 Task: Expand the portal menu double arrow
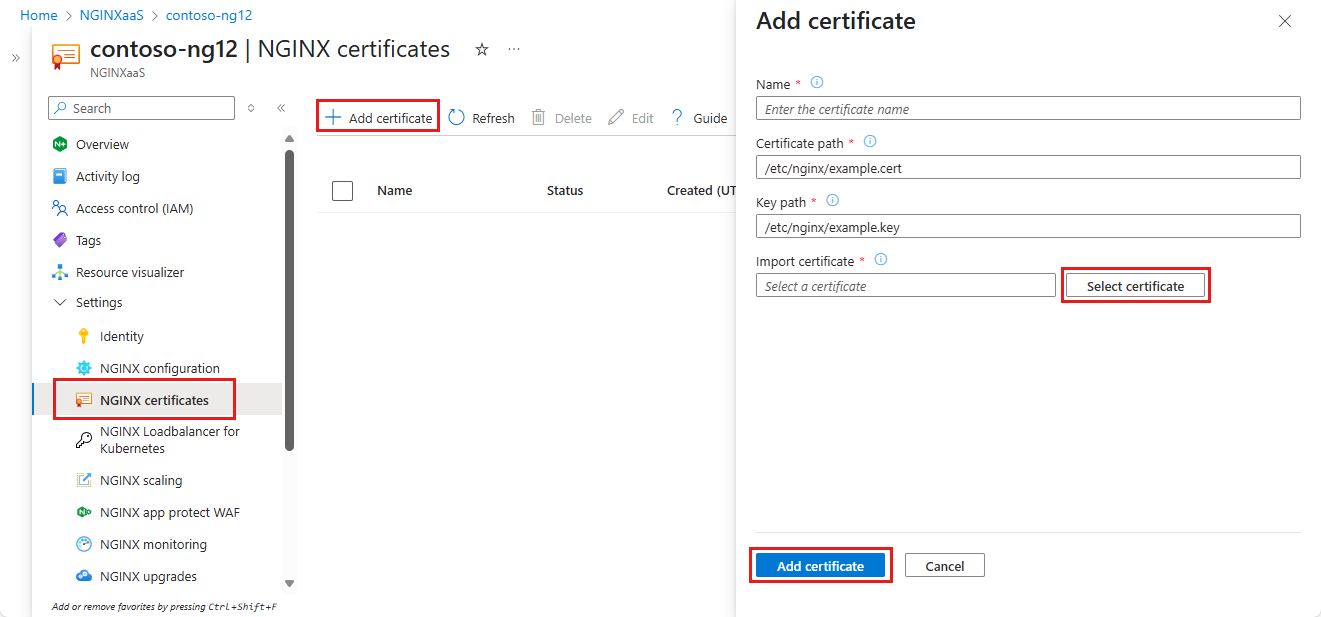15,58
